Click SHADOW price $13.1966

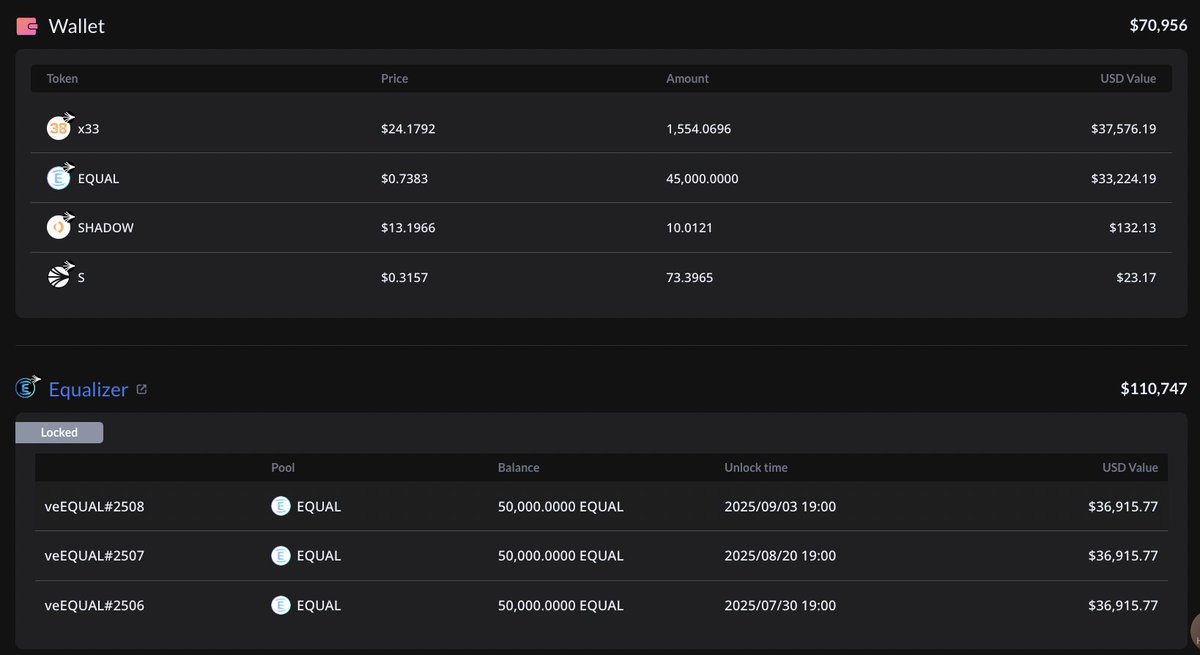tap(408, 228)
